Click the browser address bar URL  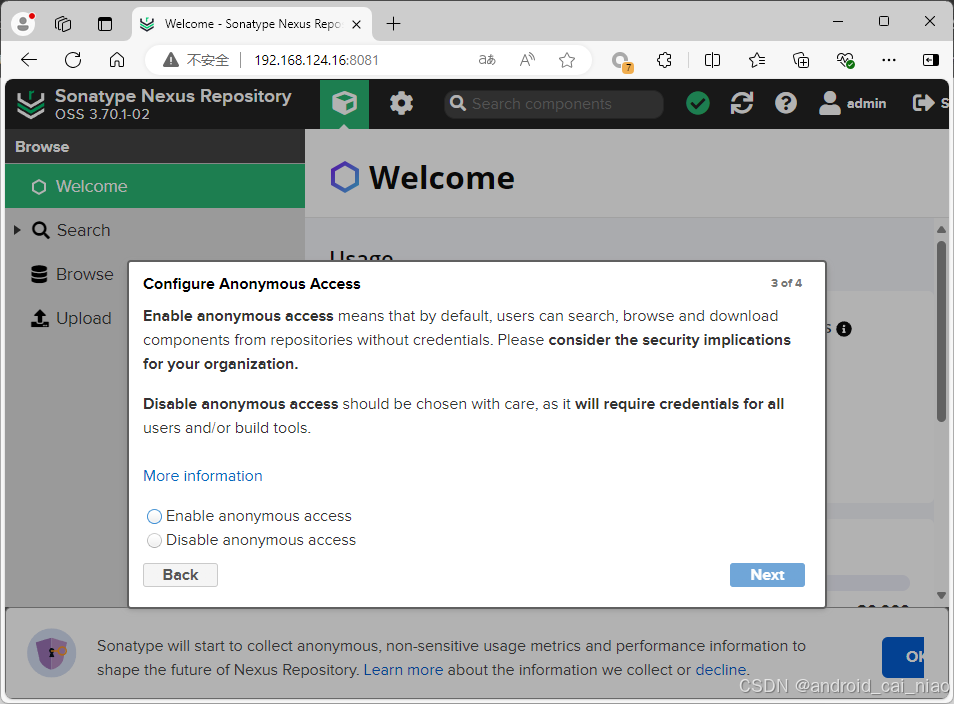[316, 60]
